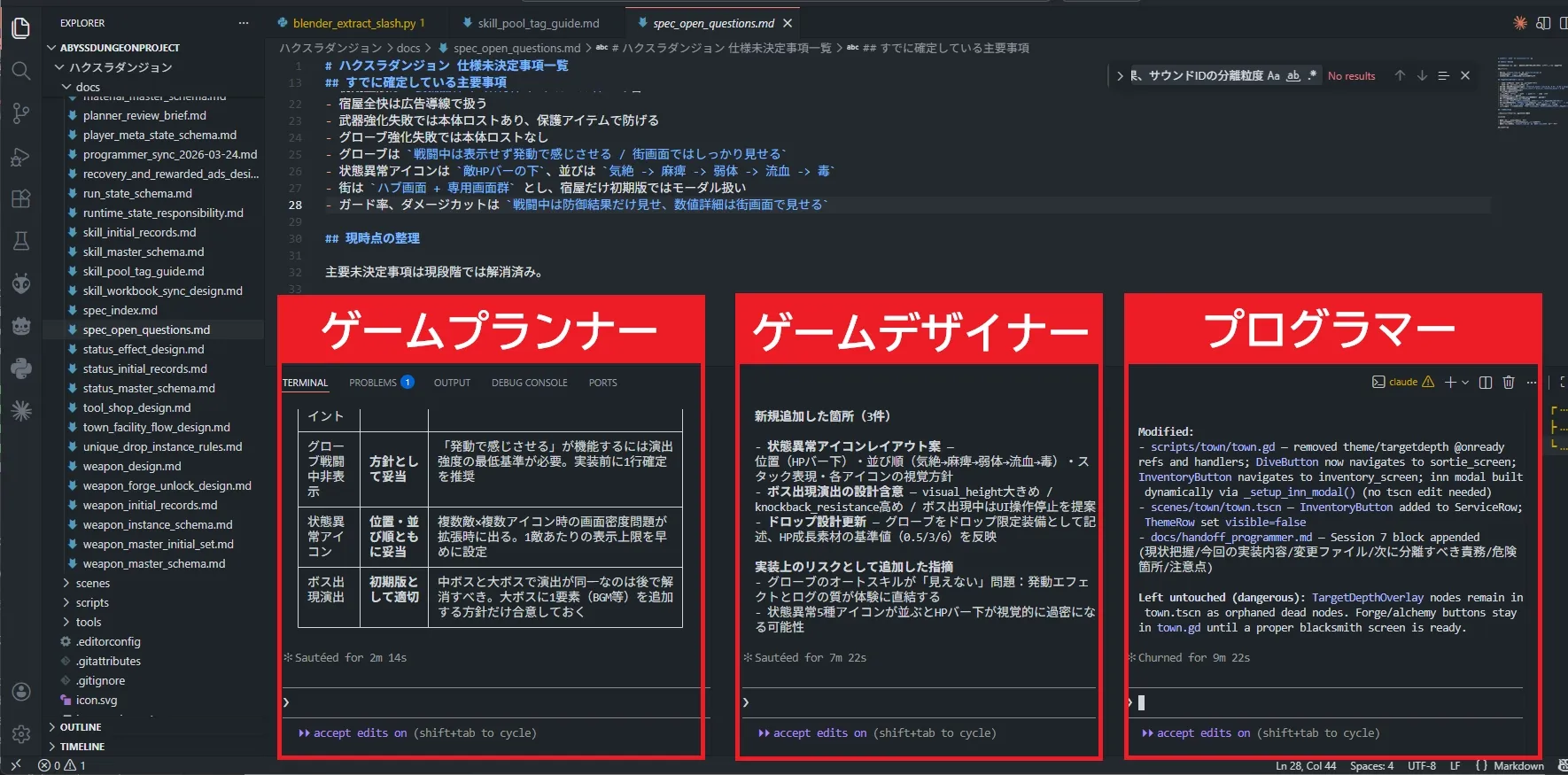Select the TERMINAL panel tab
Image resolution: width=1568 pixels, height=775 pixels.
(305, 383)
